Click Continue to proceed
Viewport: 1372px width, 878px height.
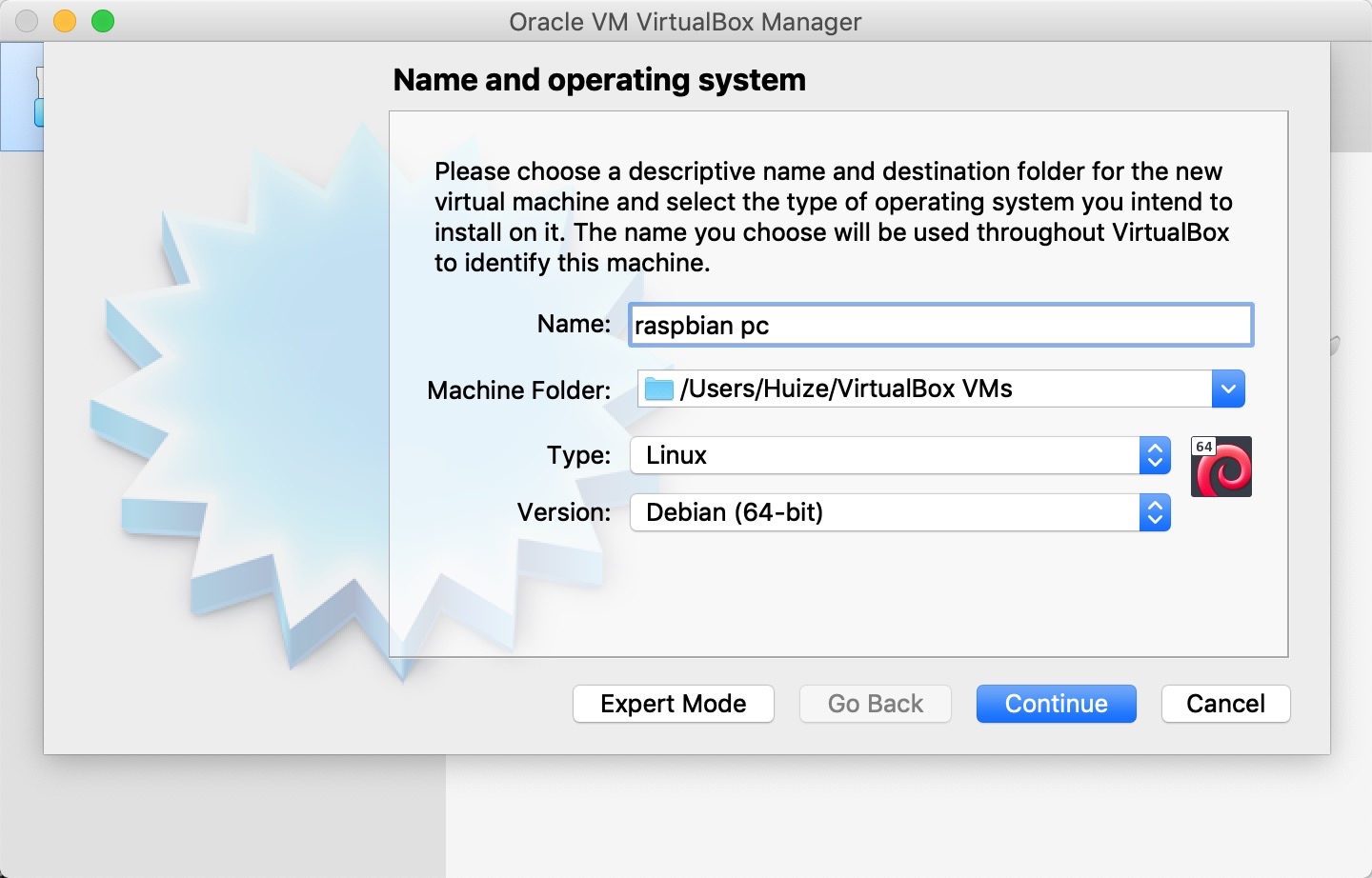coord(1057,704)
